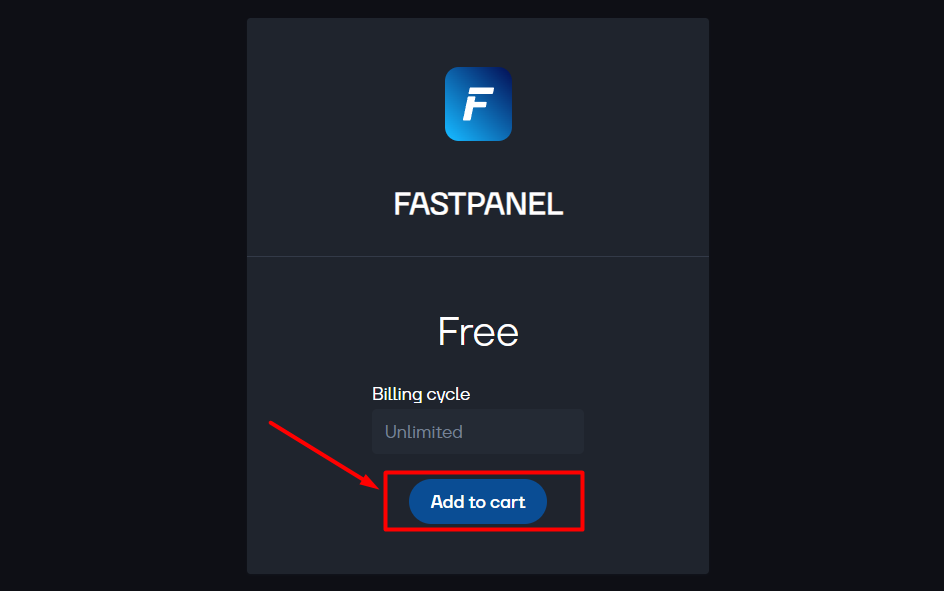
Task: Click the red highlight box border
Action: [x=484, y=472]
